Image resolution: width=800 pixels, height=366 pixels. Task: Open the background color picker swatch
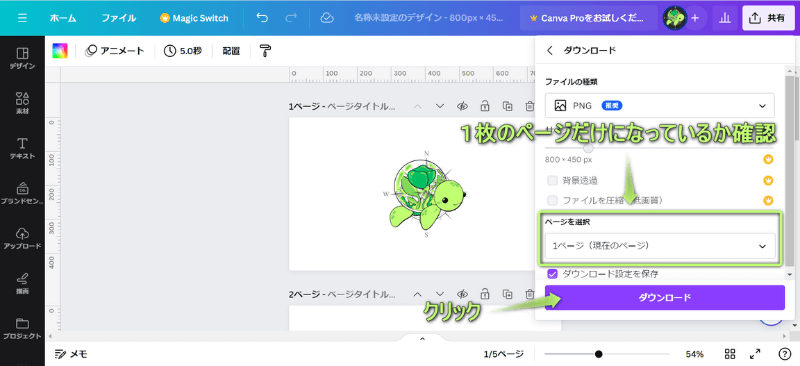pyautogui.click(x=60, y=51)
